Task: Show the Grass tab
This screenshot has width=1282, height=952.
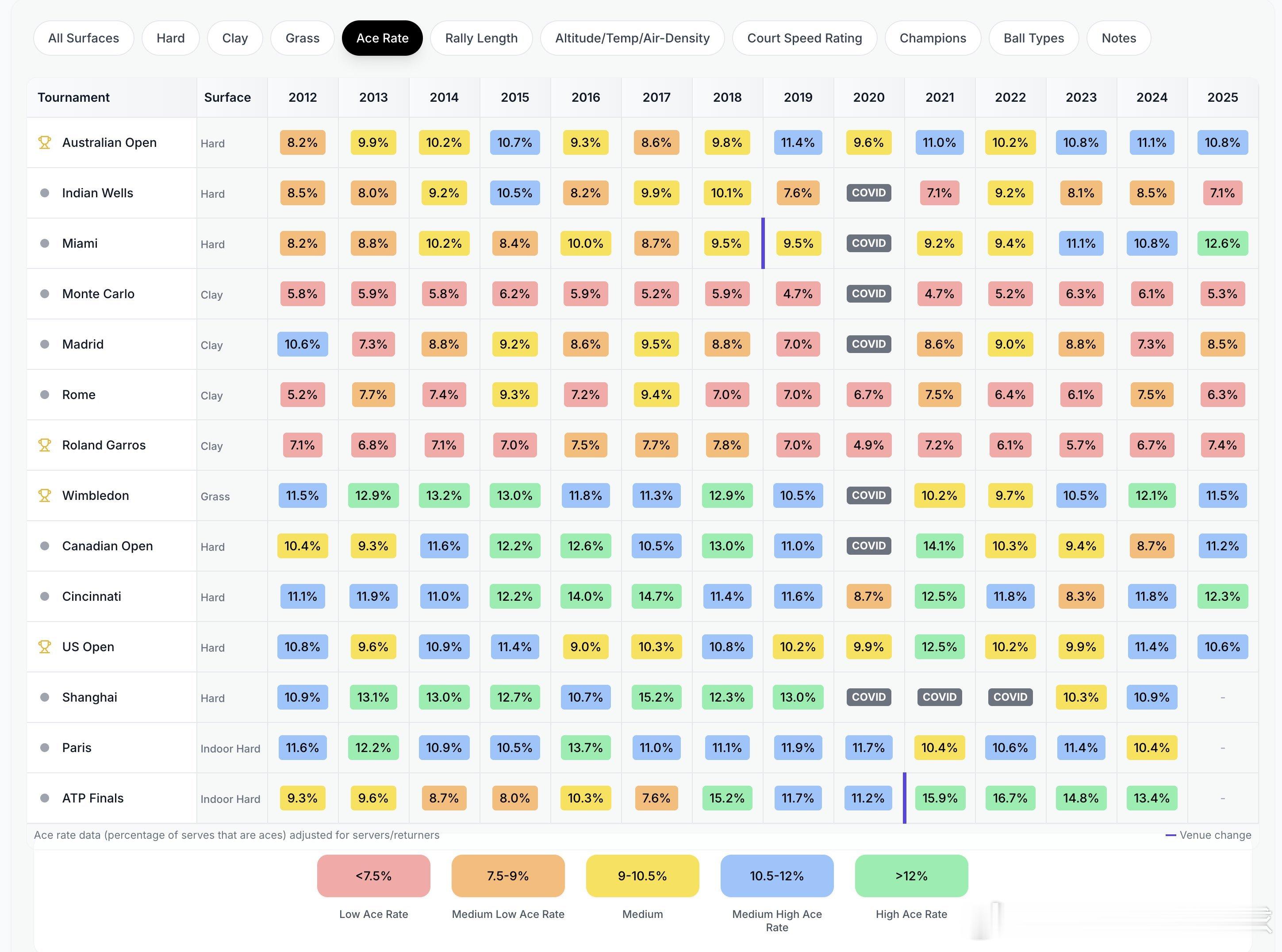Action: click(303, 38)
